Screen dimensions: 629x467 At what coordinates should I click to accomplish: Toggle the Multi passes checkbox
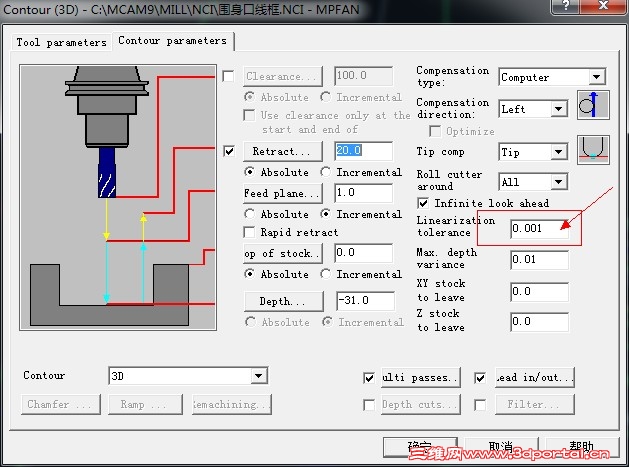[369, 378]
